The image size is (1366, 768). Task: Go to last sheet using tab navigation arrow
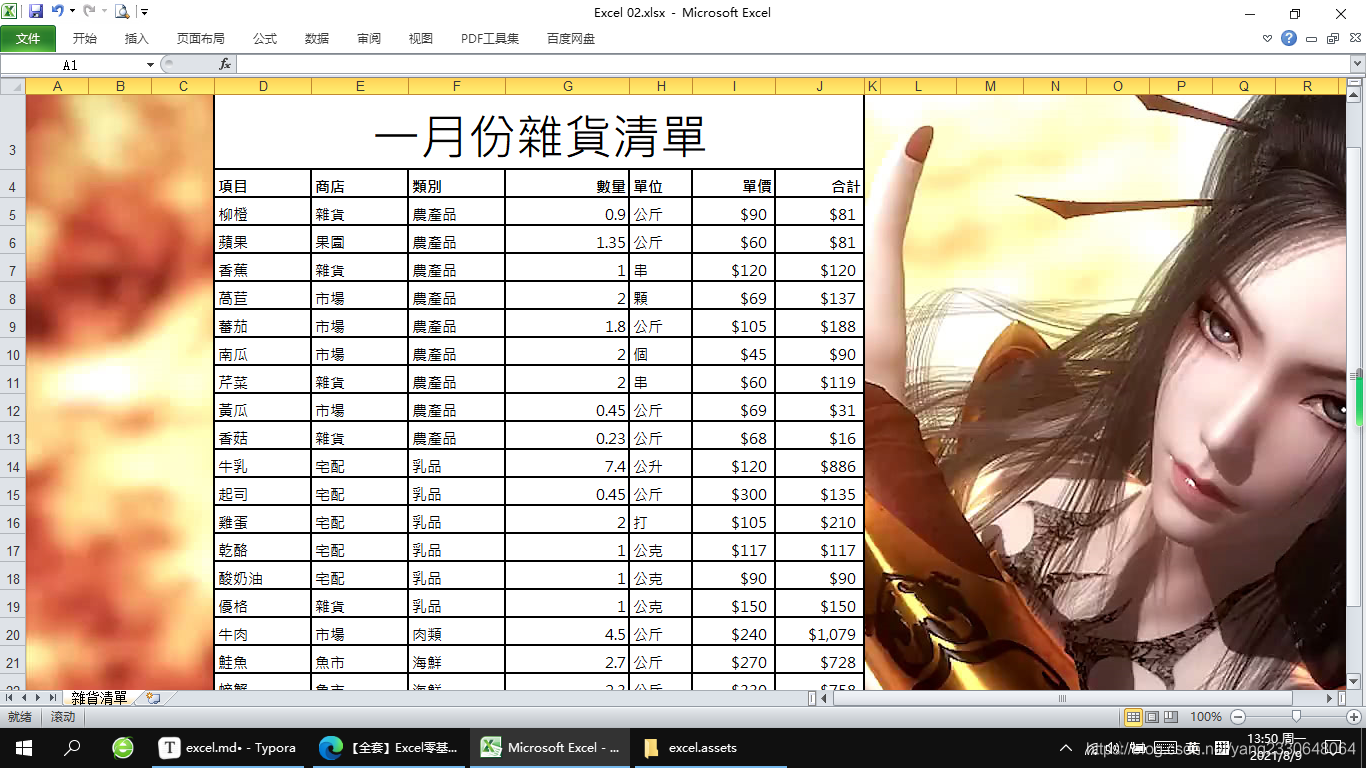tap(53, 698)
